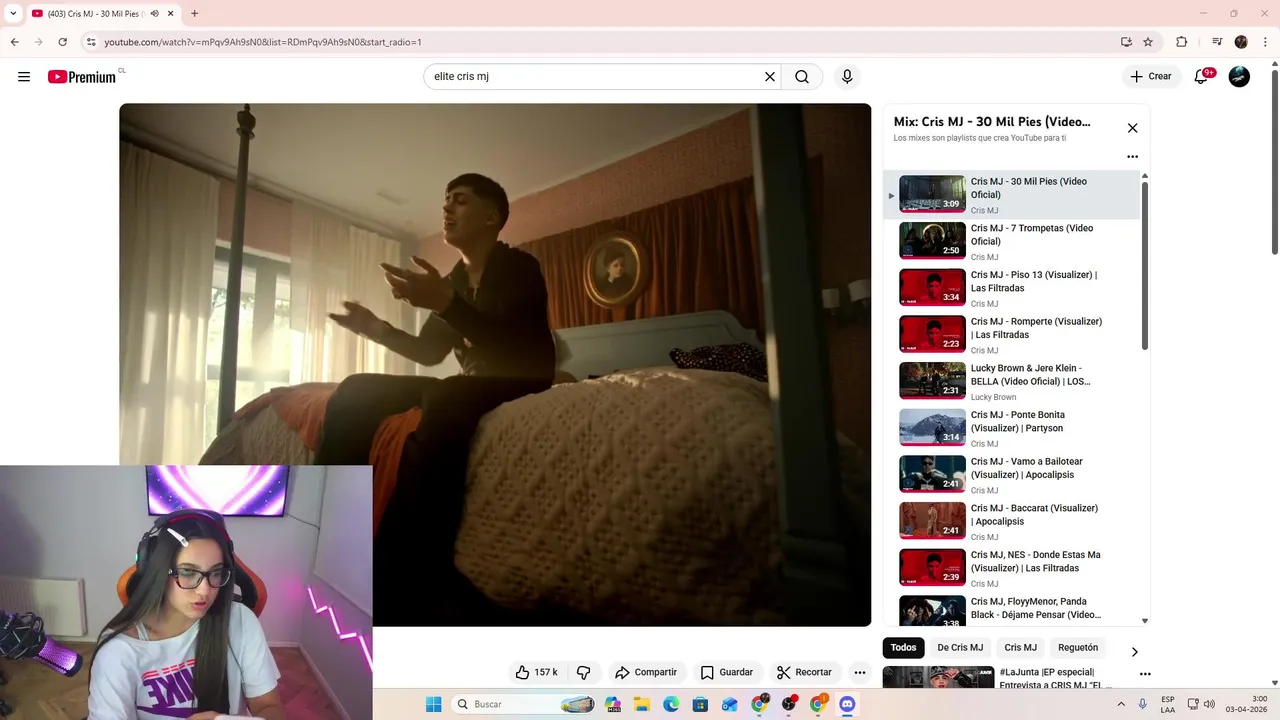This screenshot has width=1280, height=720.
Task: Share the video with Compartir
Action: pyautogui.click(x=646, y=672)
